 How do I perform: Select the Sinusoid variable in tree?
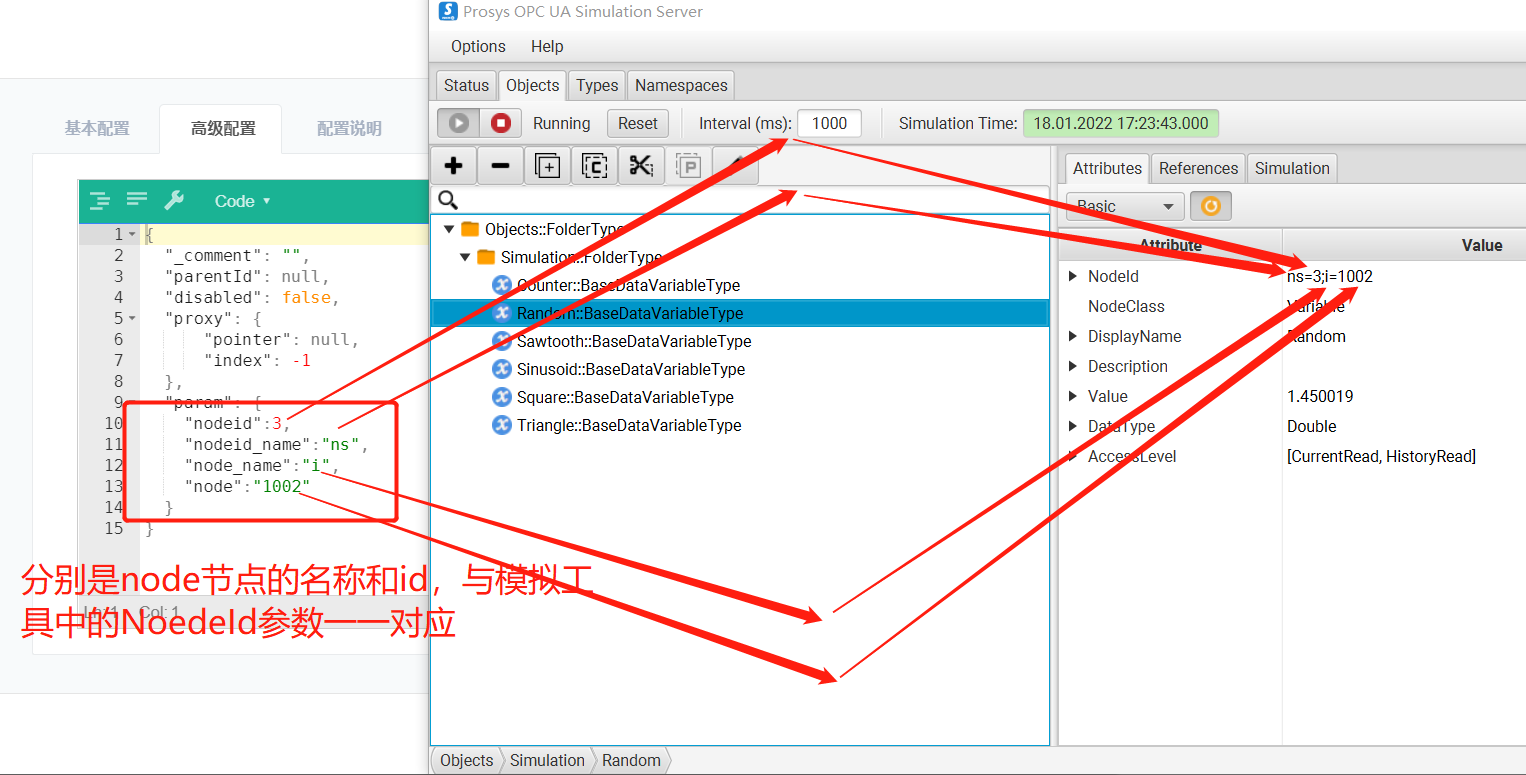click(630, 369)
